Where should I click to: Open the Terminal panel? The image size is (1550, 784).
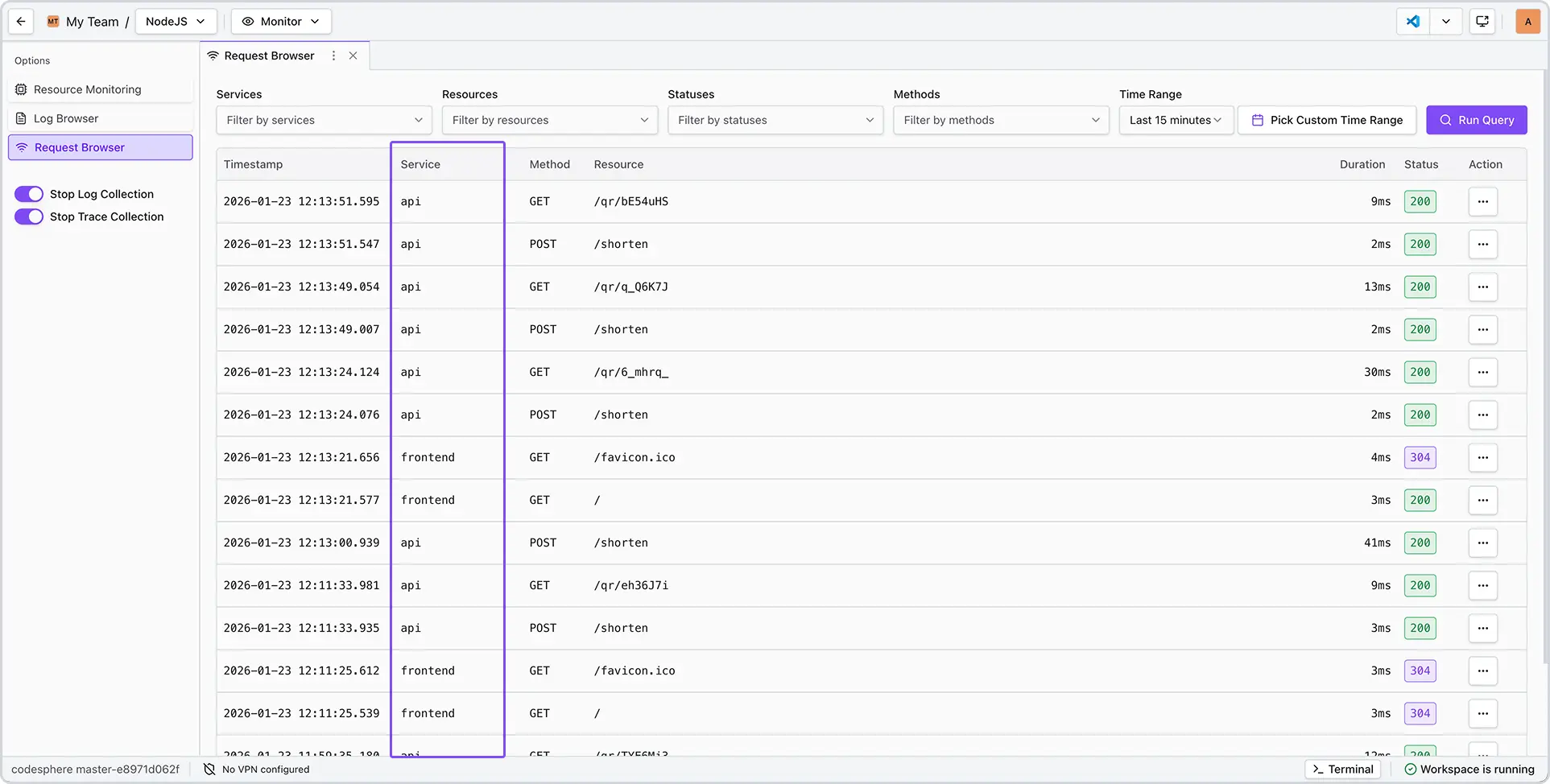tap(1342, 770)
